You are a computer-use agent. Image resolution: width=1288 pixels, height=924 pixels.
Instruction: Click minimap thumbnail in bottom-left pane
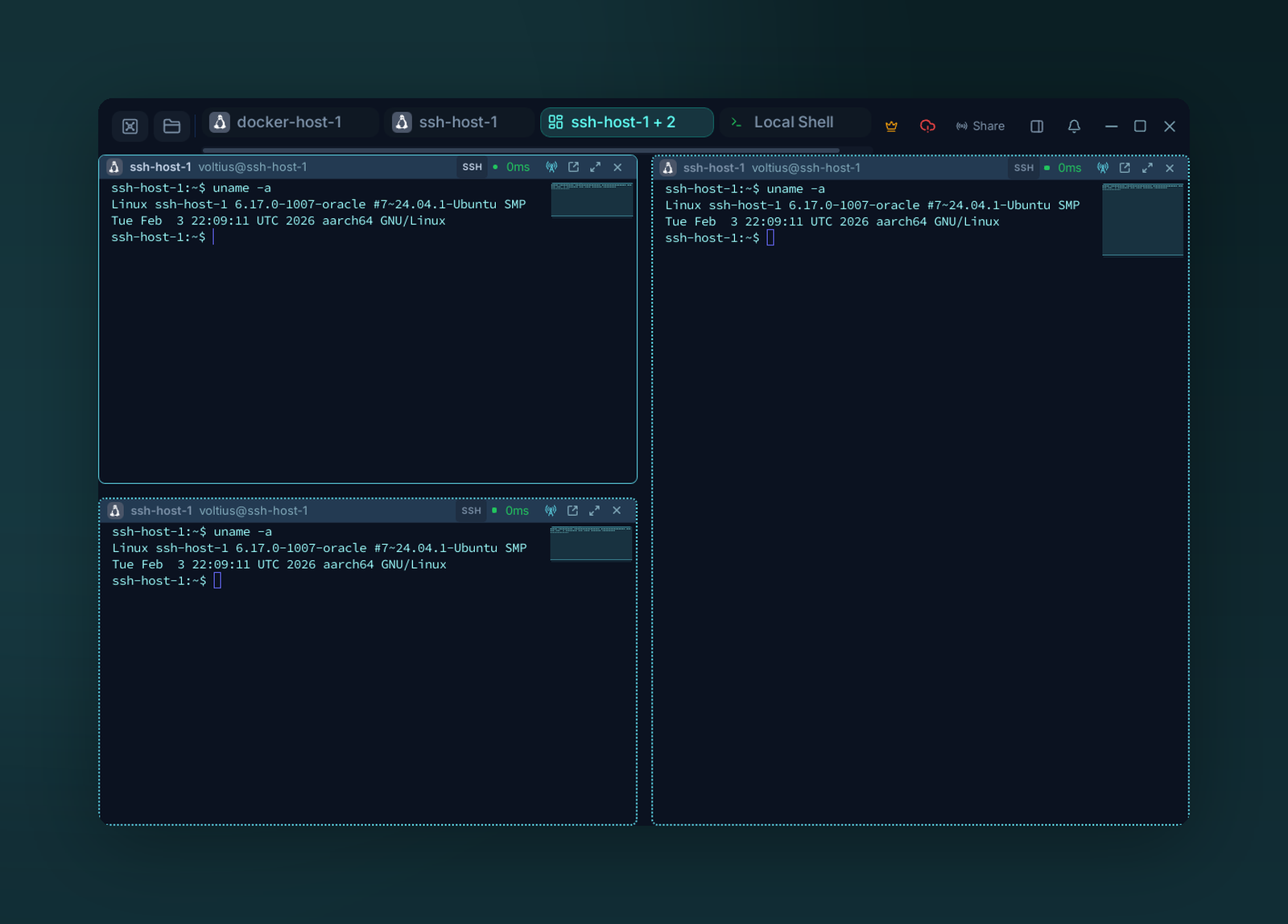click(591, 543)
